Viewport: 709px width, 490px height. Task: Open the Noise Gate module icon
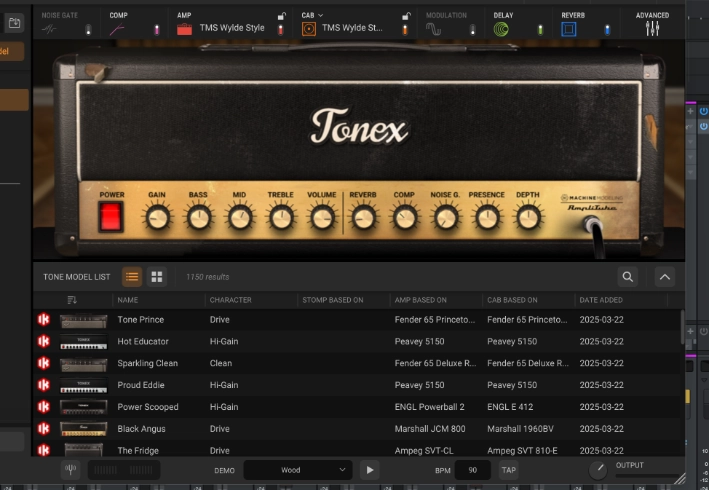pos(49,30)
